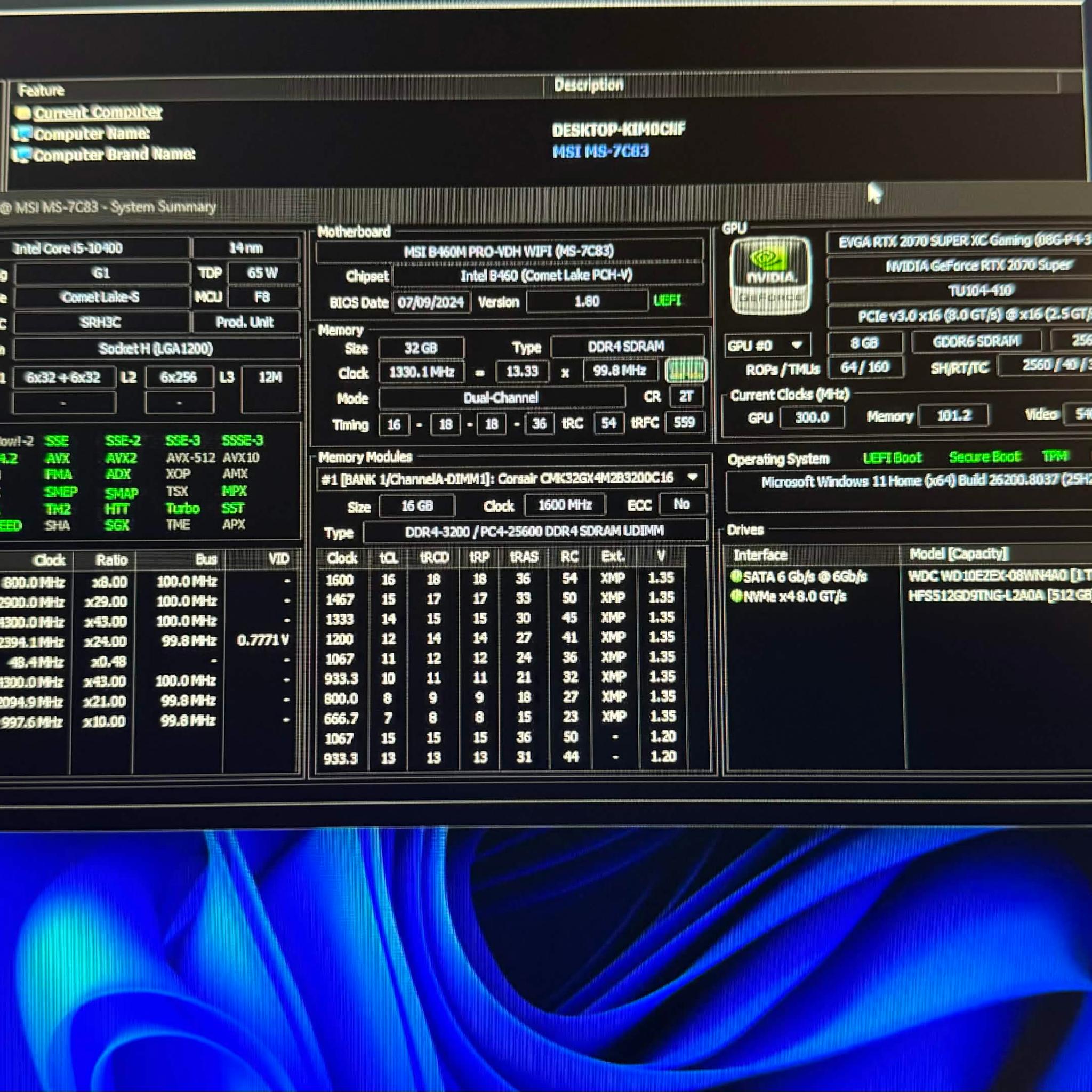This screenshot has height=1092, width=1092.
Task: Click the GDDR6 SDRAM field
Action: [x=976, y=341]
